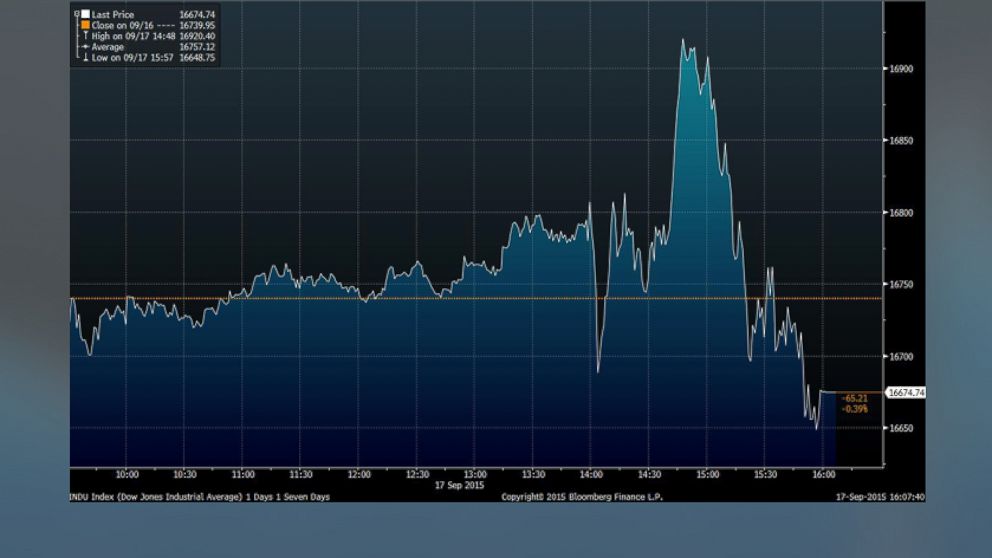This screenshot has height=558, width=992.
Task: Click the Average marker icon in legend
Action: [85, 47]
